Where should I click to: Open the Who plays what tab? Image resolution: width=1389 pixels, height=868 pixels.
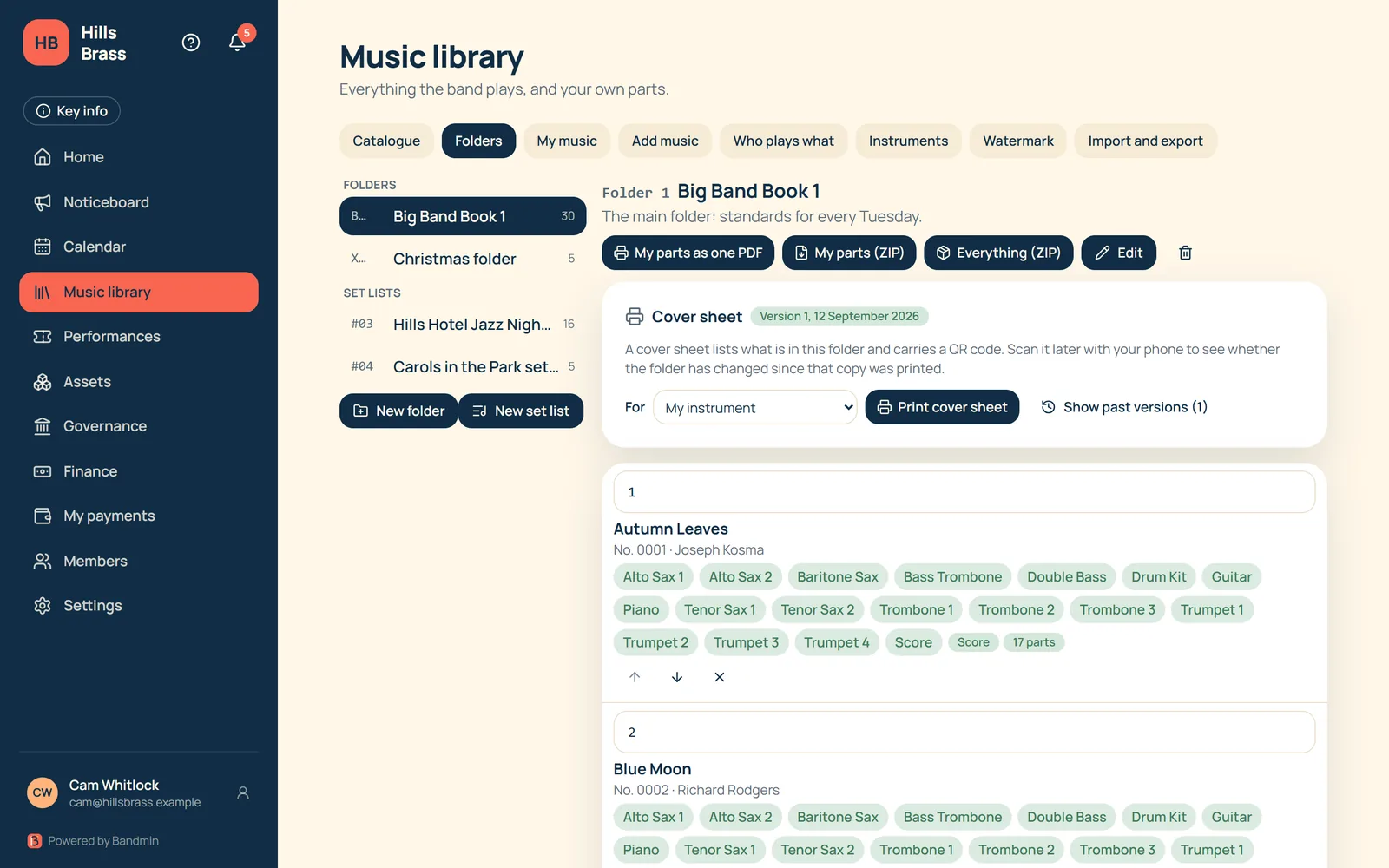(x=784, y=141)
